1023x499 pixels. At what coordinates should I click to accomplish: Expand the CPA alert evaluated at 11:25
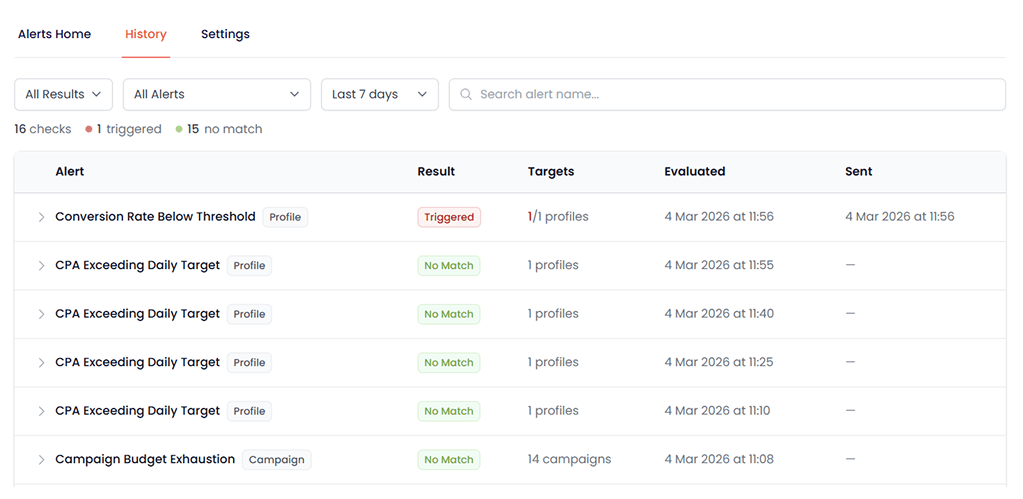(41, 363)
